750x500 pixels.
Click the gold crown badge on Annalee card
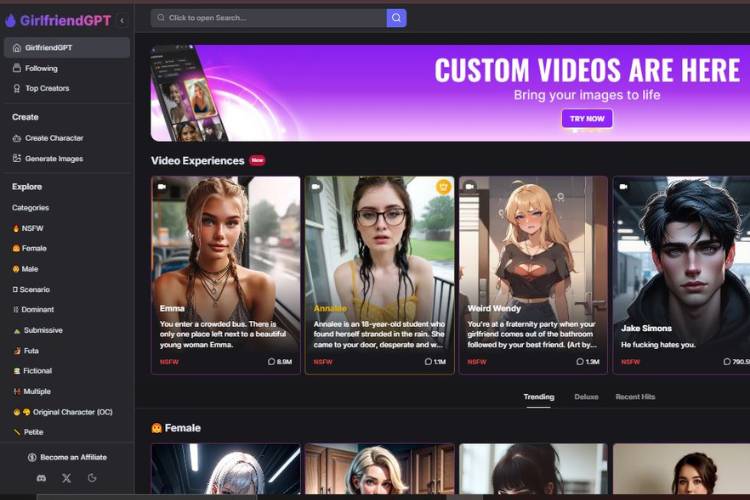[444, 187]
